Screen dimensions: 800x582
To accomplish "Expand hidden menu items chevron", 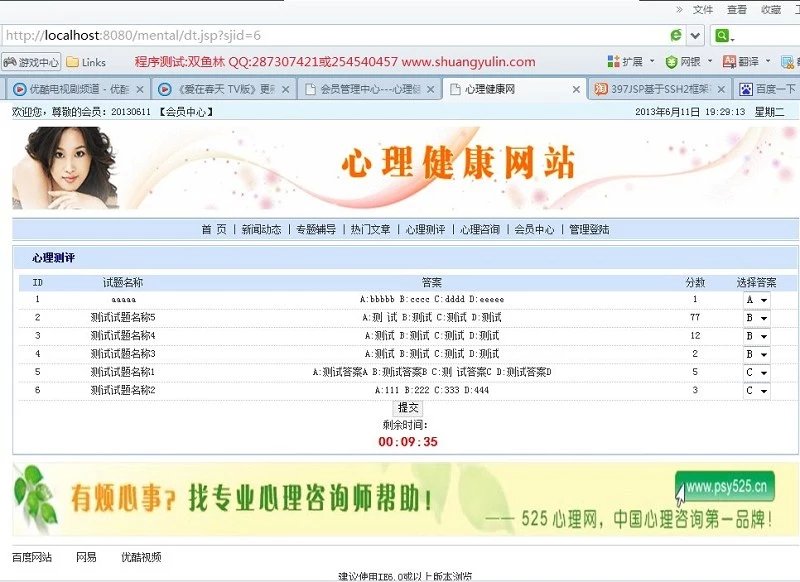I will [679, 9].
